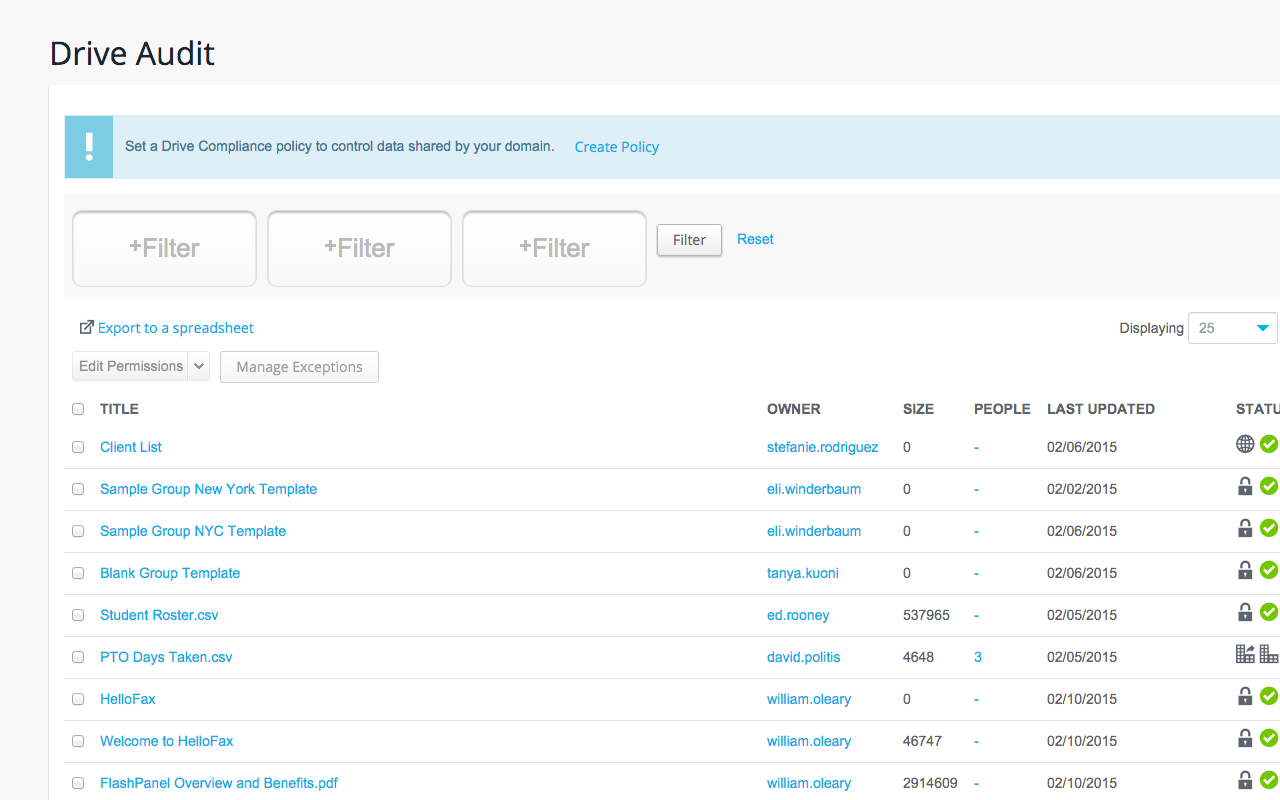Screen dimensions: 1280x800
Task: Open the second +Filter box
Action: pyautogui.click(x=359, y=248)
